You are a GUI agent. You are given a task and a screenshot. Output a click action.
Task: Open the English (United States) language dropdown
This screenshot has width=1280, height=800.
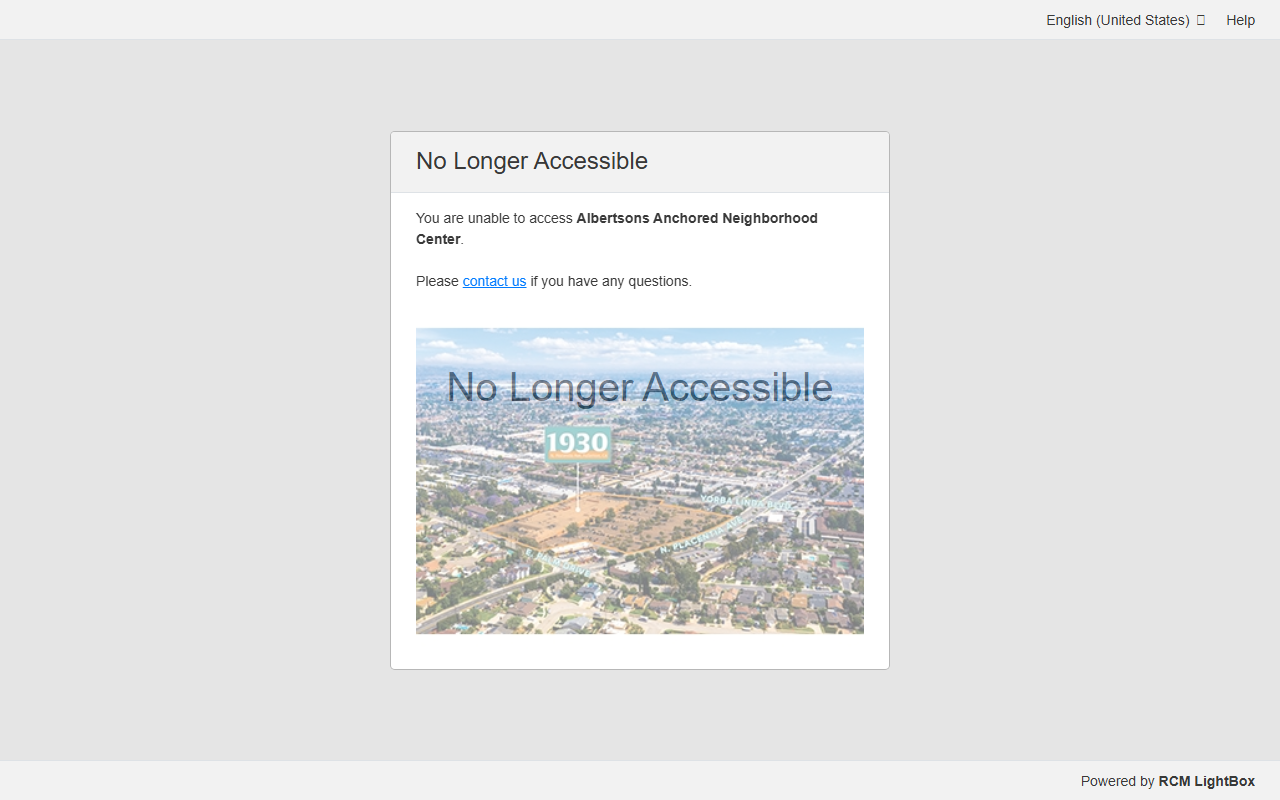[x=1125, y=20]
